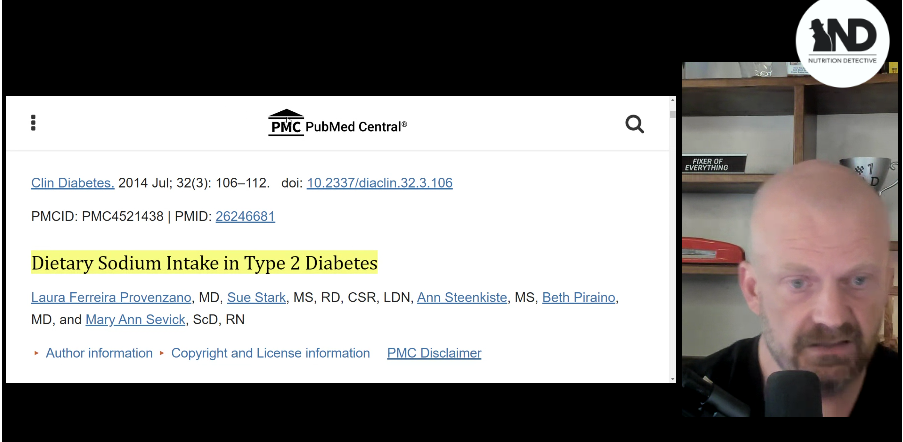Click the scrollbar down arrow
The width and height of the screenshot is (903, 442).
click(672, 378)
